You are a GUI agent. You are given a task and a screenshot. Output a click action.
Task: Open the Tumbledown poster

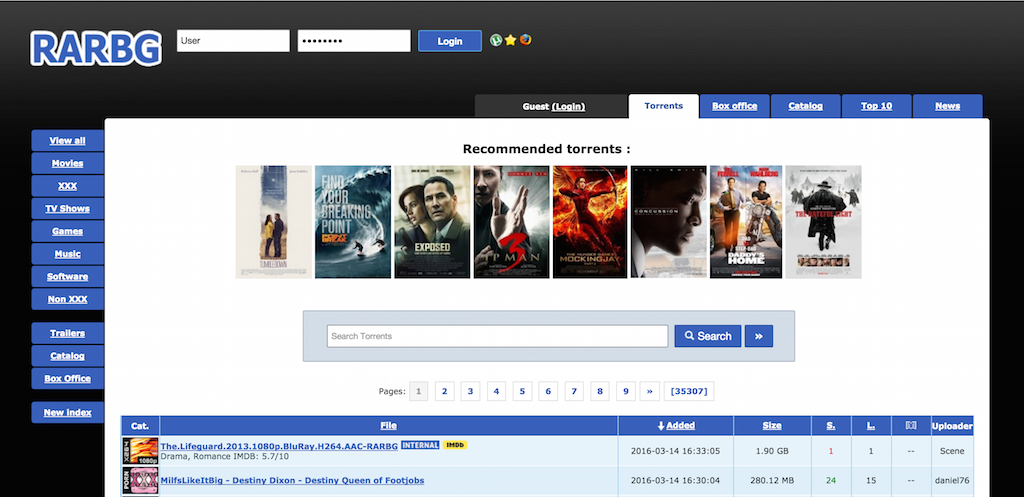pyautogui.click(x=274, y=221)
